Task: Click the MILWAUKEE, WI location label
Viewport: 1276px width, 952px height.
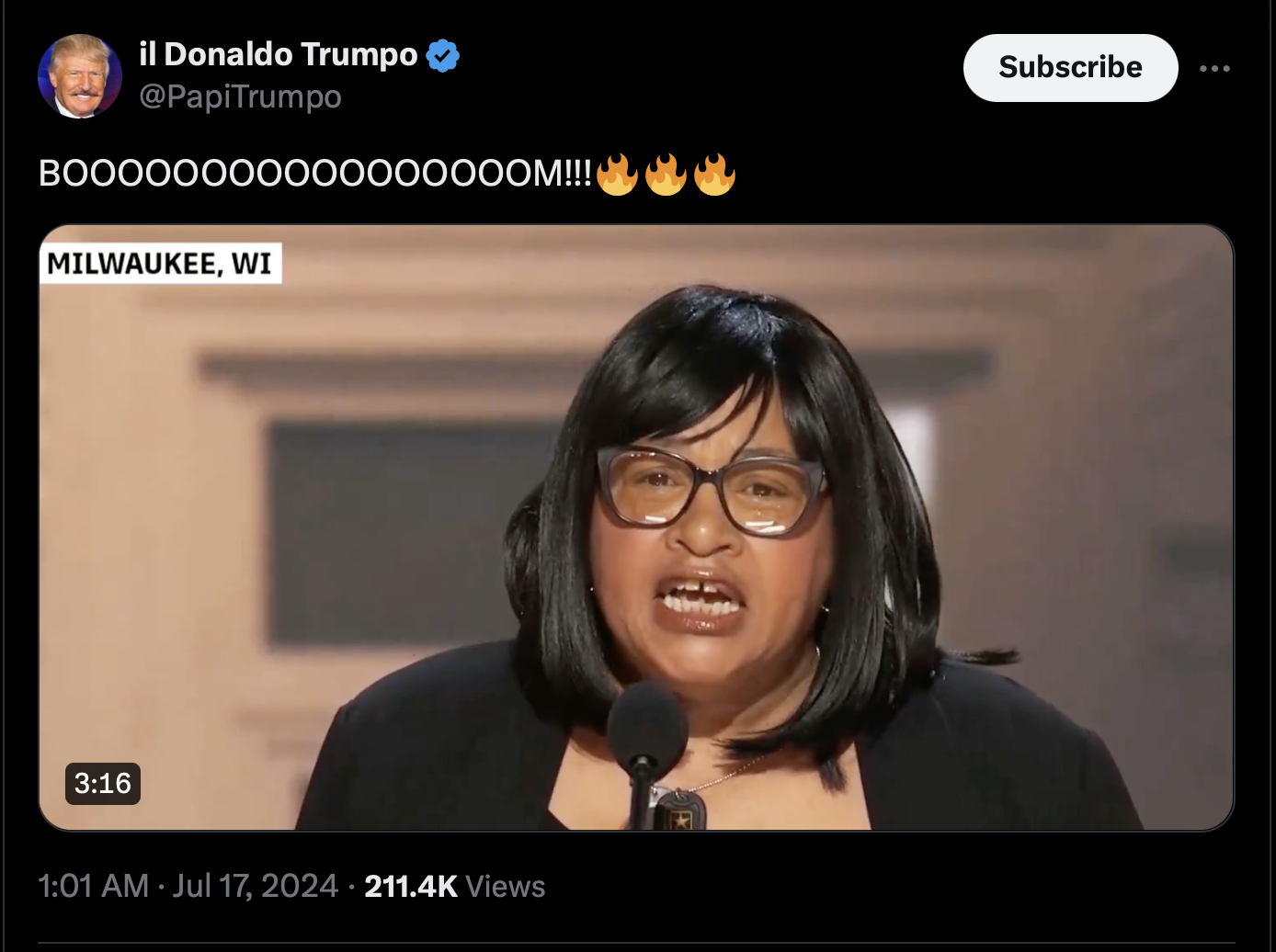Action: [160, 264]
